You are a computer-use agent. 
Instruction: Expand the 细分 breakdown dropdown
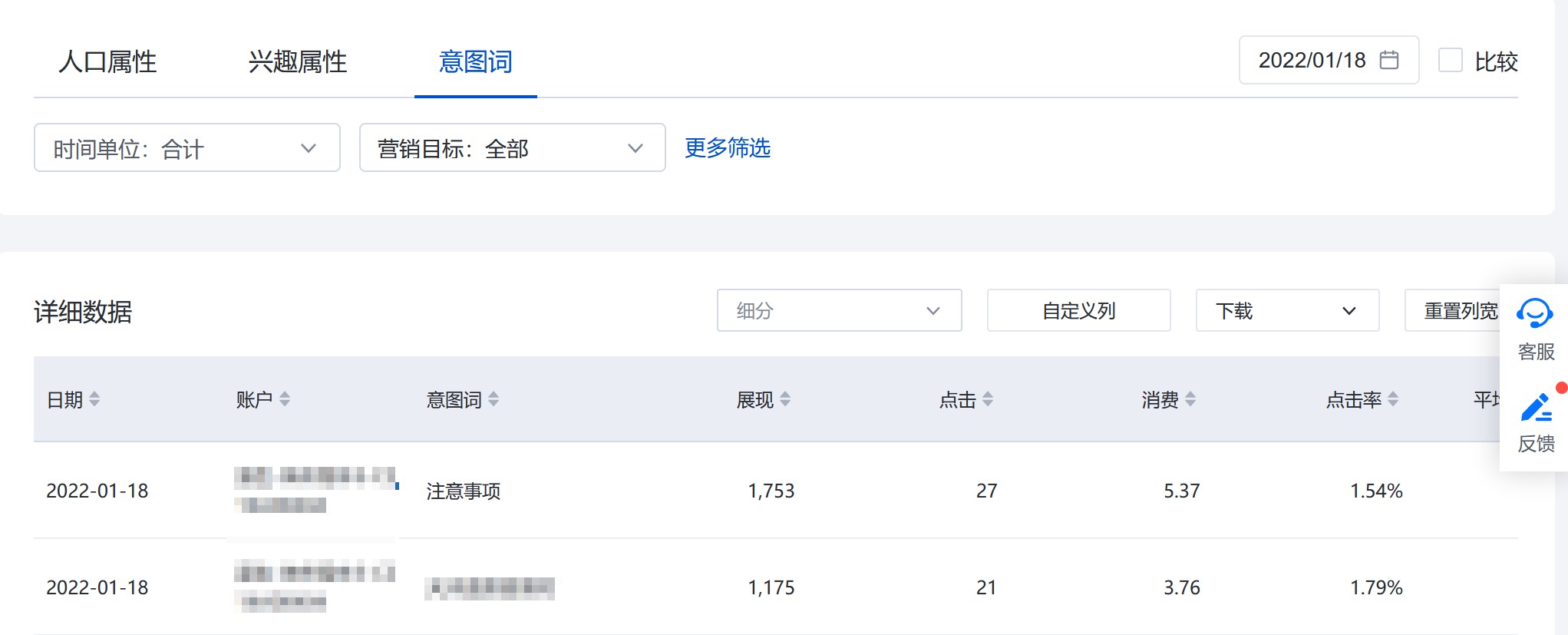[839, 310]
